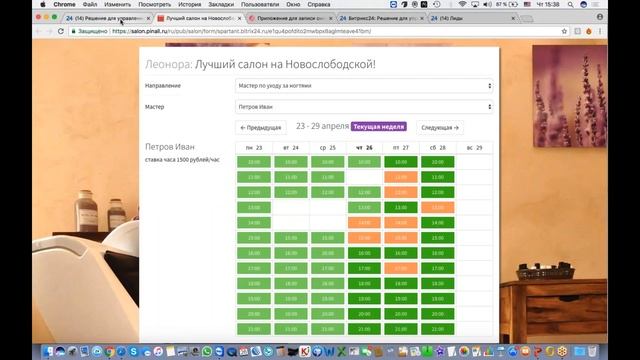Viewport: 640px width, 360px height.
Task: Click the battery status indicator
Action: click(x=506, y=4)
